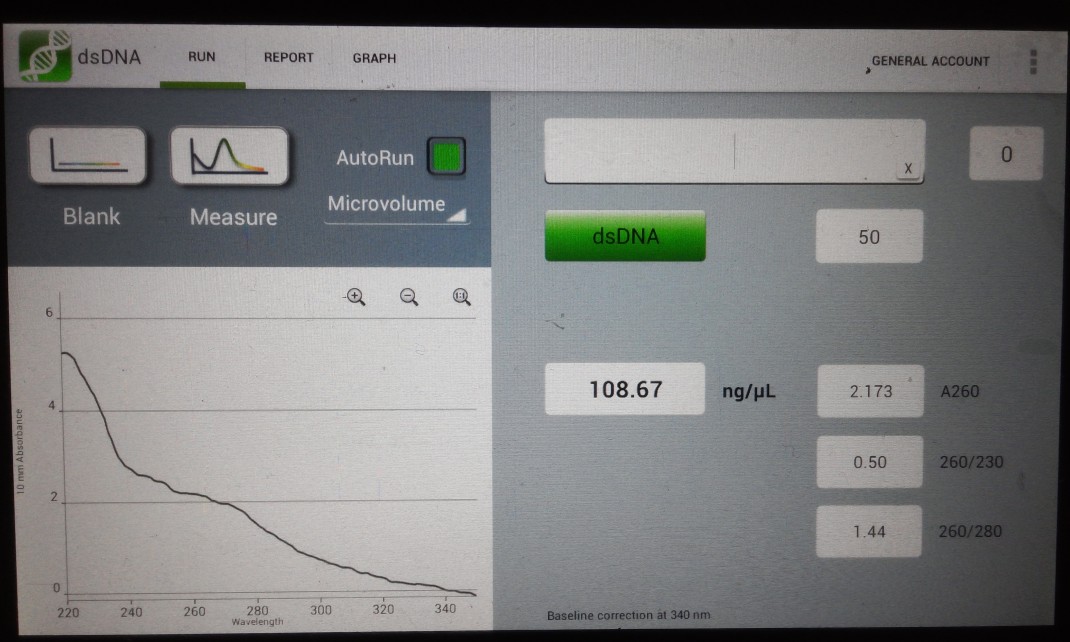The image size is (1070, 642).
Task: Zoom out on the absorbance graph
Action: [x=408, y=296]
